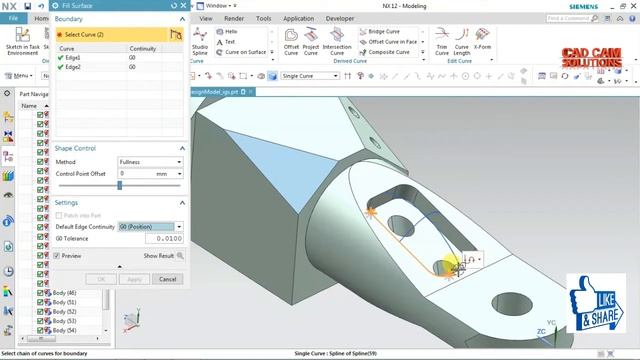Viewport: 640px width, 360px height.
Task: Click the Show Result magnifier icon
Action: click(x=180, y=256)
